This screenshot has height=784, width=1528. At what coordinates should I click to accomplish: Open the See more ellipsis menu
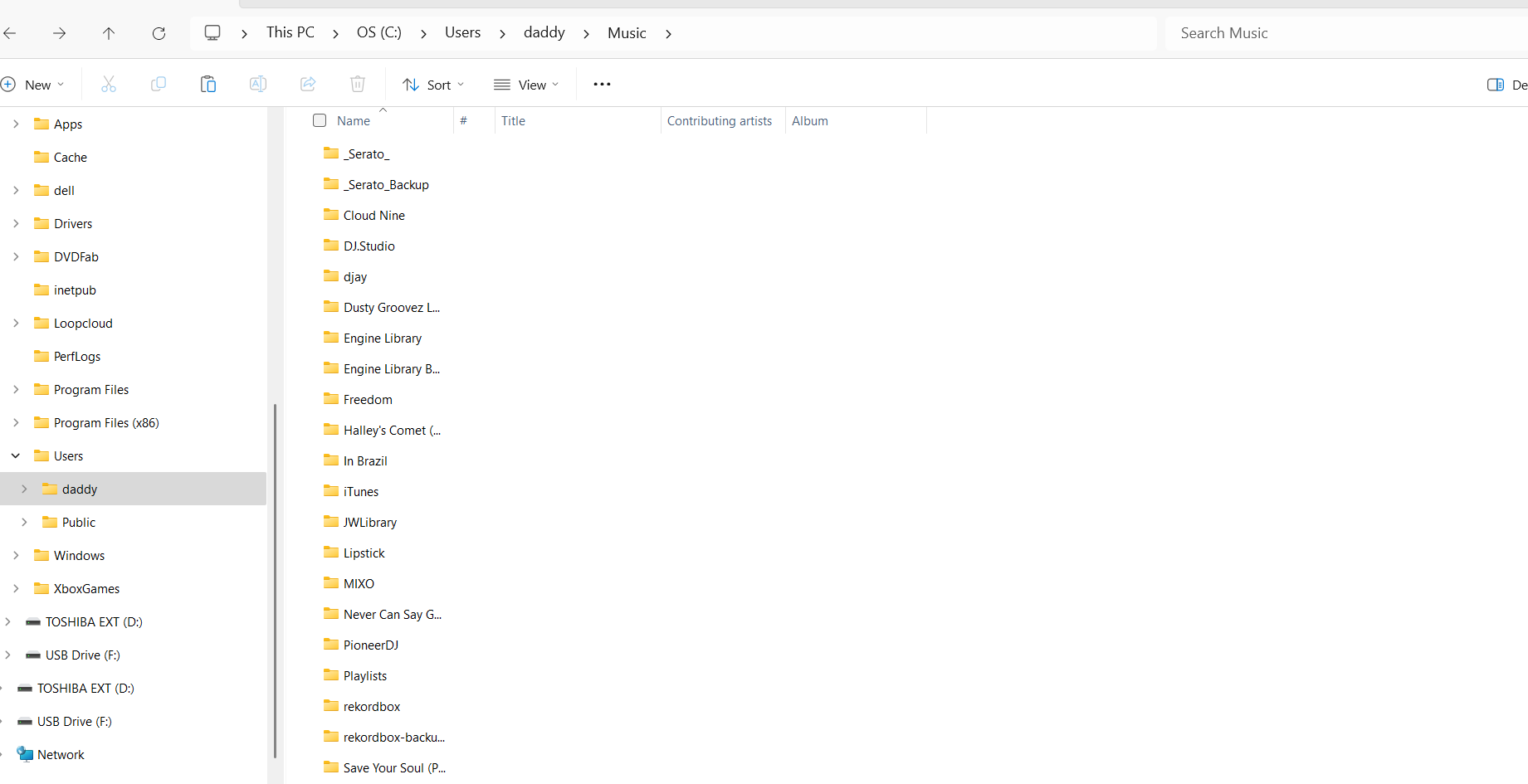[603, 85]
